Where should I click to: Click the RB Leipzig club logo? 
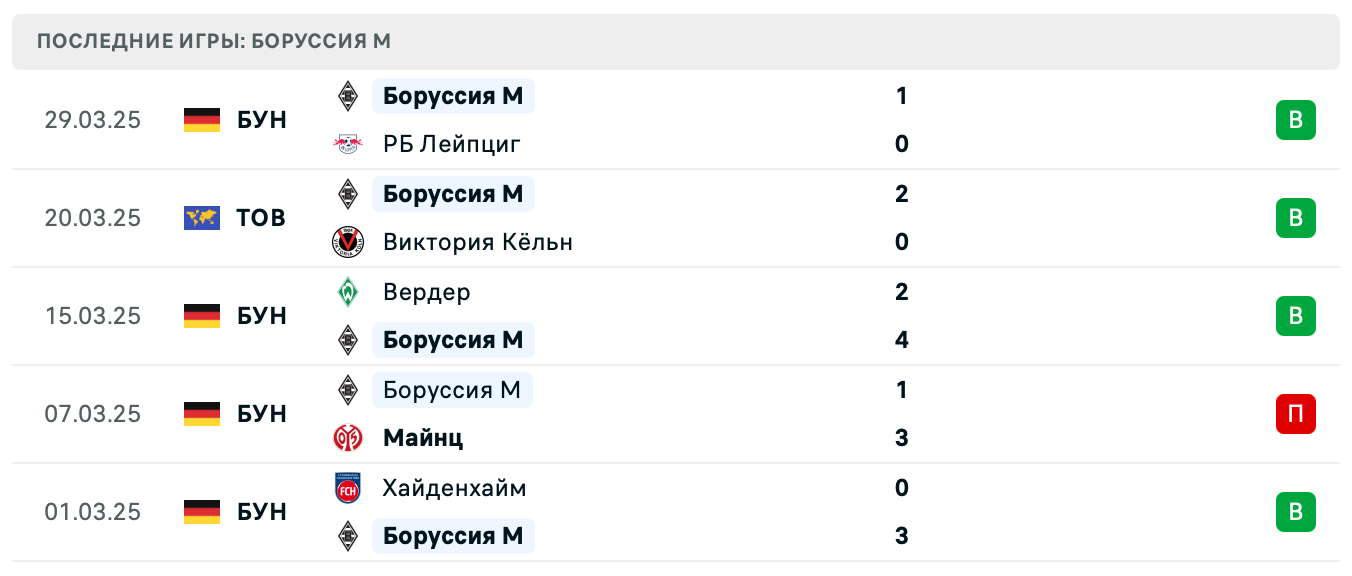click(348, 144)
